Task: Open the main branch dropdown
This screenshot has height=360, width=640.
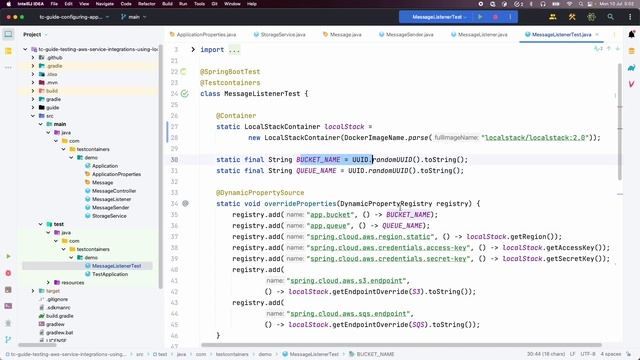Action: (133, 17)
